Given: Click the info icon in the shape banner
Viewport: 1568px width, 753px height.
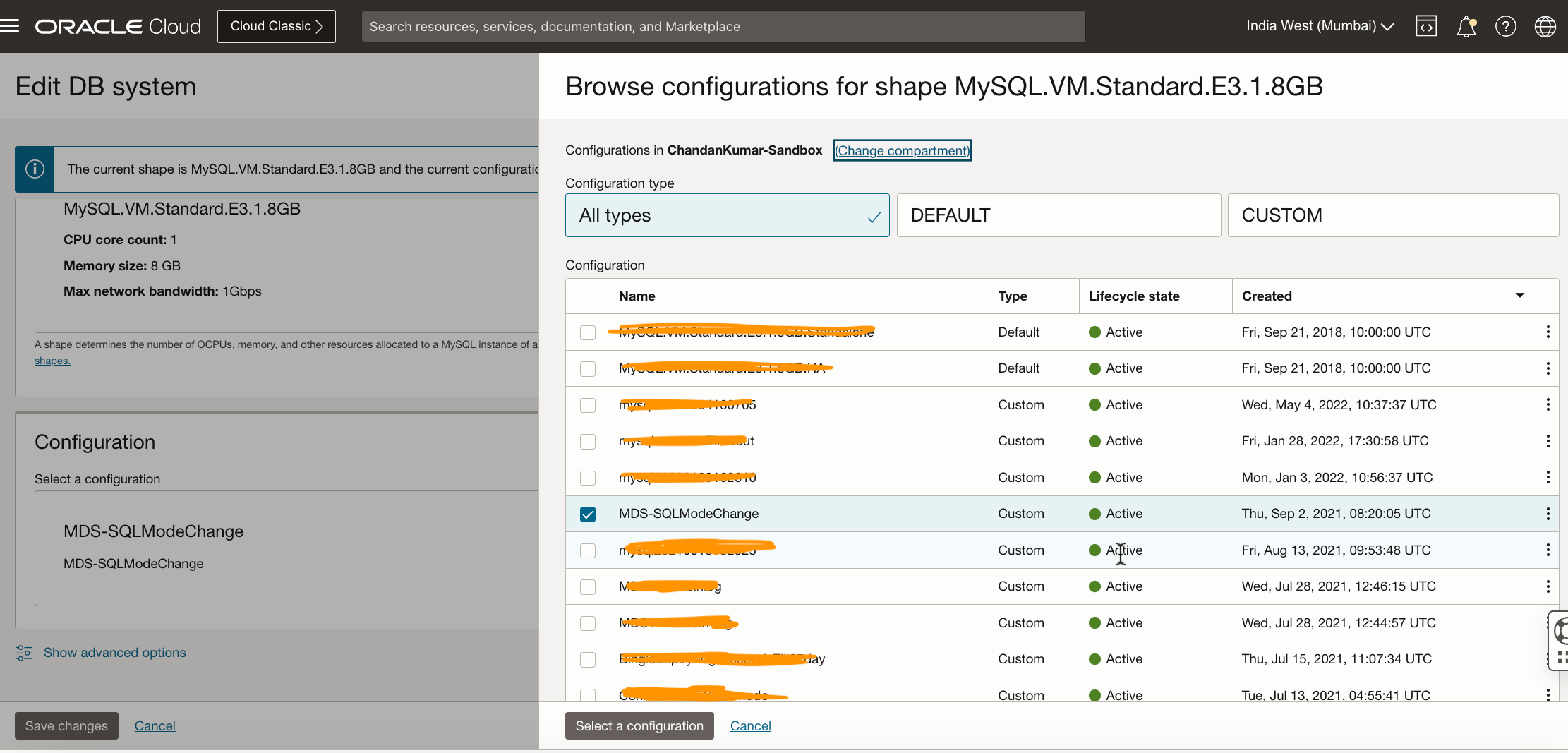Looking at the screenshot, I should click(35, 169).
